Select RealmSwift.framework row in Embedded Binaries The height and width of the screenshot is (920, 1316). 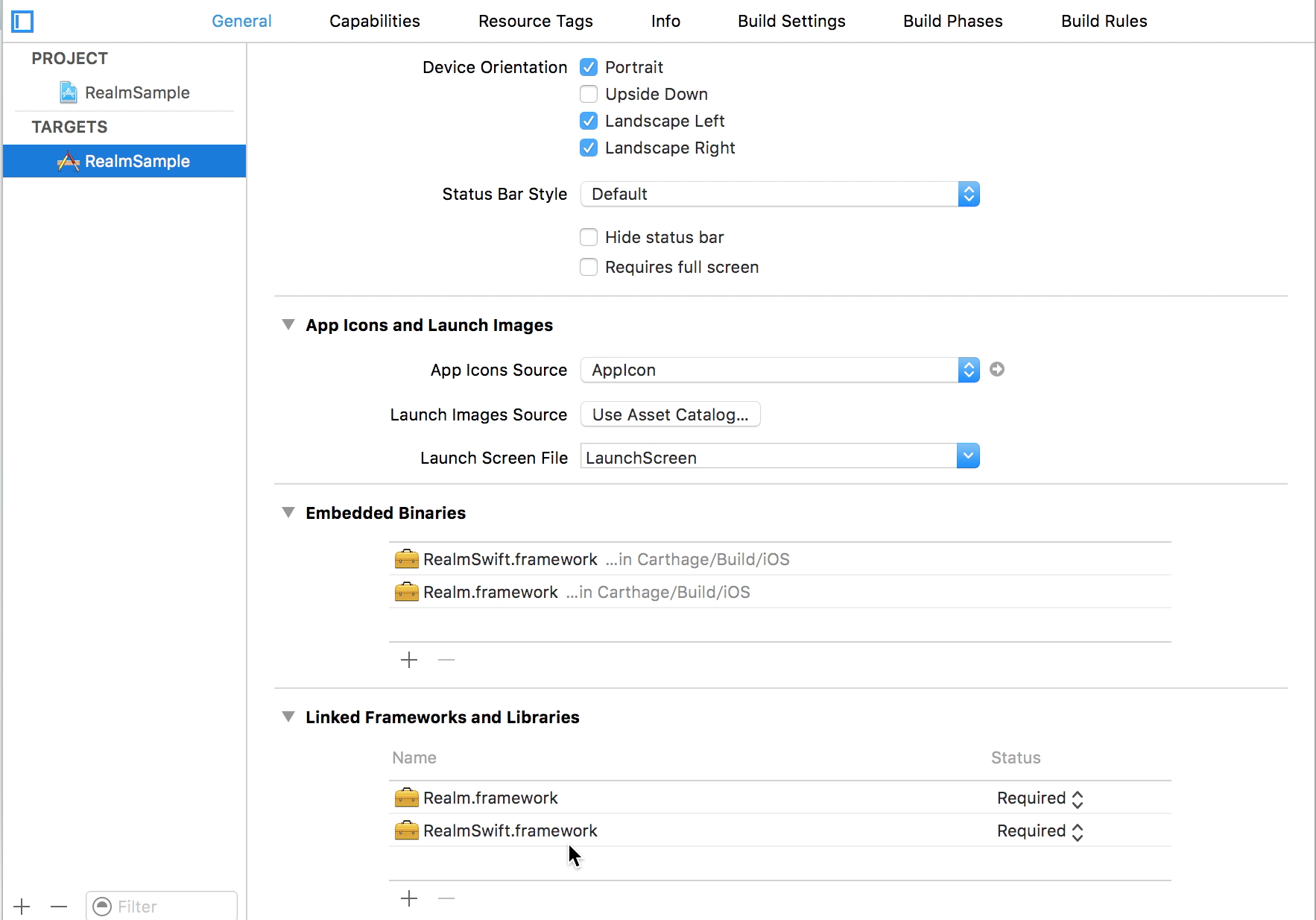(x=780, y=558)
